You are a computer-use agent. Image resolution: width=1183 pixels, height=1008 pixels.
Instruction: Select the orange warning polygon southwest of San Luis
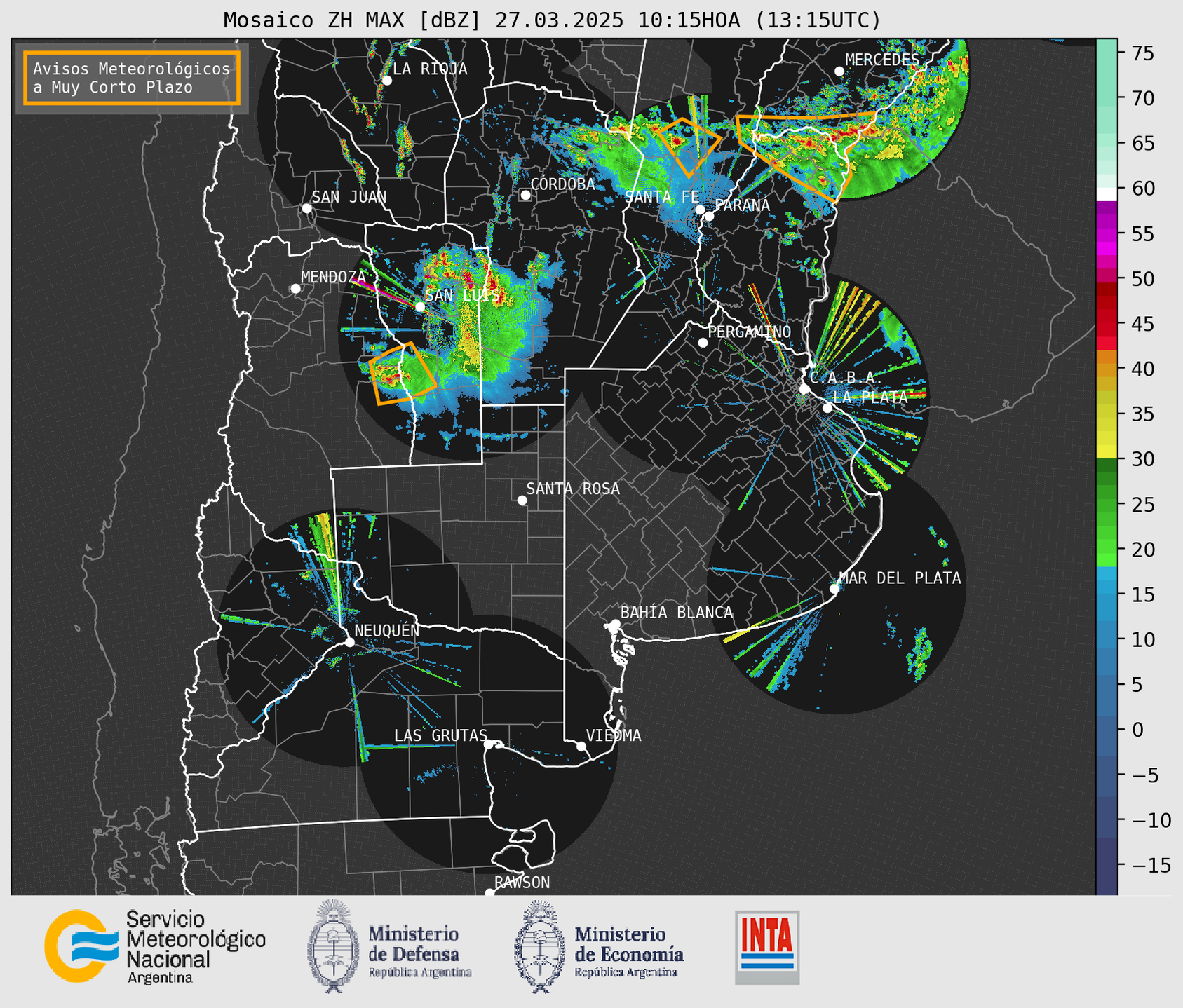pos(403,374)
